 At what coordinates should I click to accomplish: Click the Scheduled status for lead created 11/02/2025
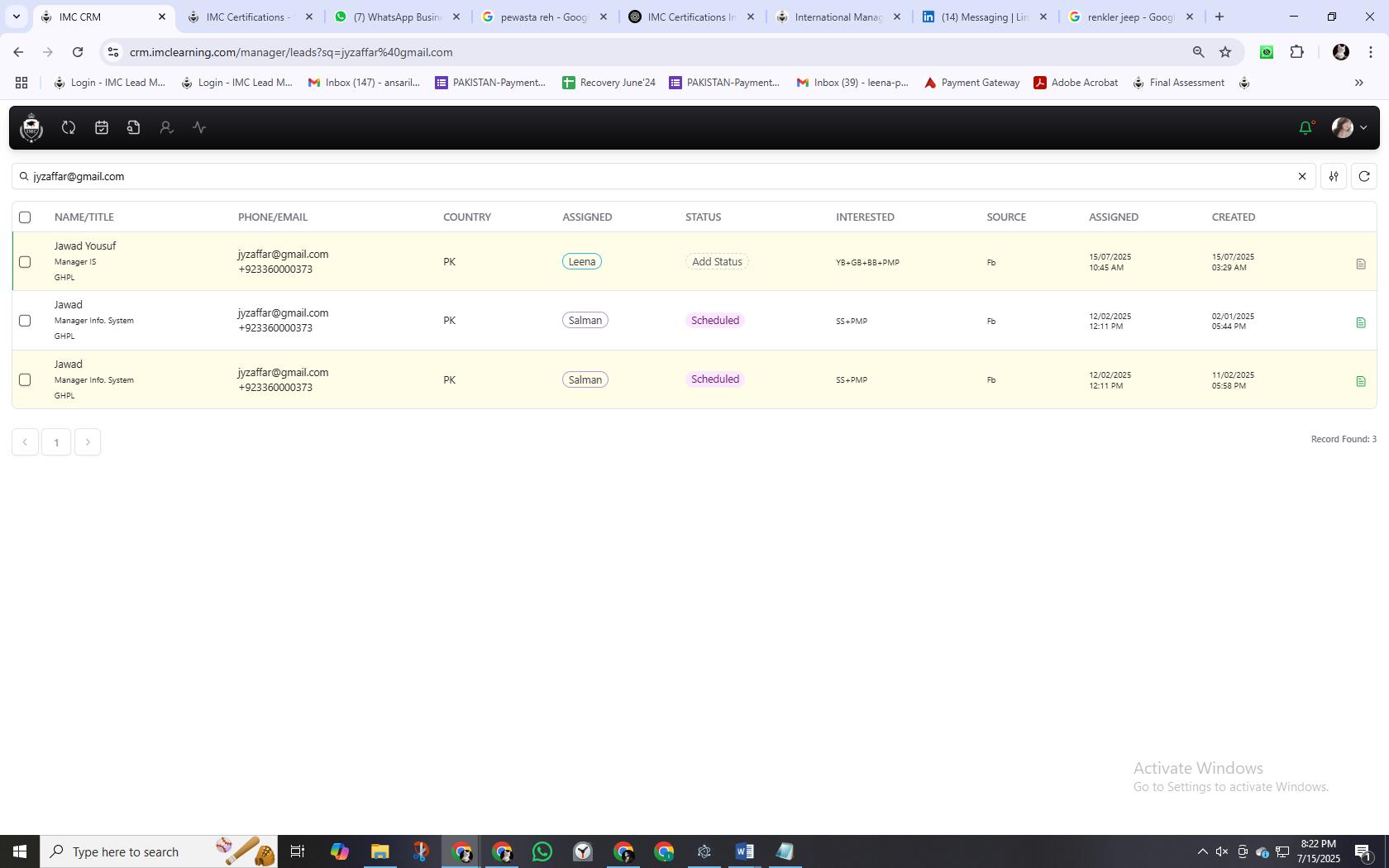click(715, 379)
